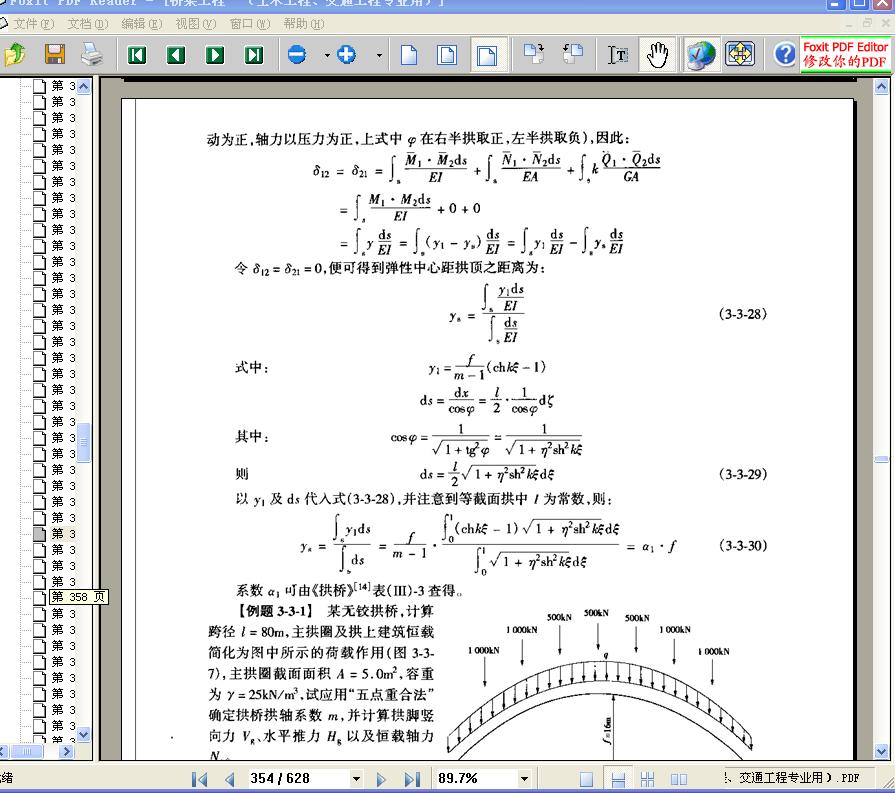The image size is (895, 793).
Task: Print the document via the printer icon
Action: pyautogui.click(x=91, y=55)
